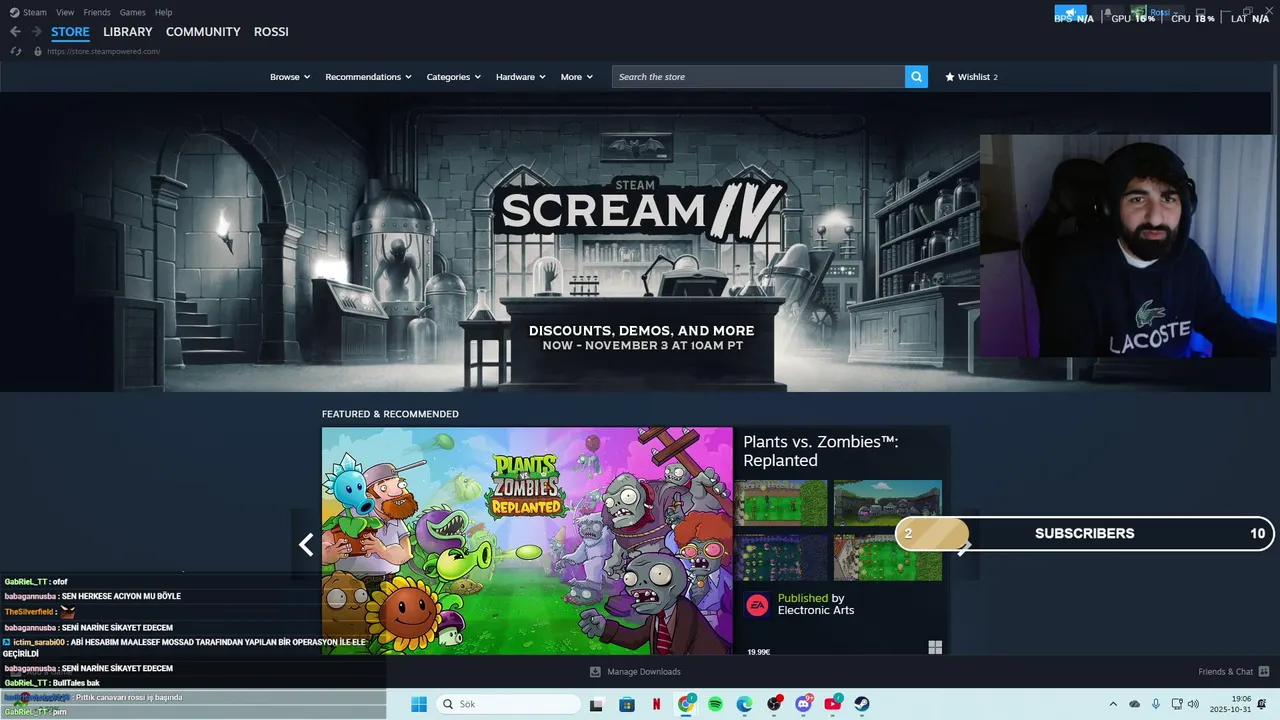The image size is (1280, 720).
Task: Click the Plants vs. Zombies: Replanted title
Action: (x=821, y=451)
